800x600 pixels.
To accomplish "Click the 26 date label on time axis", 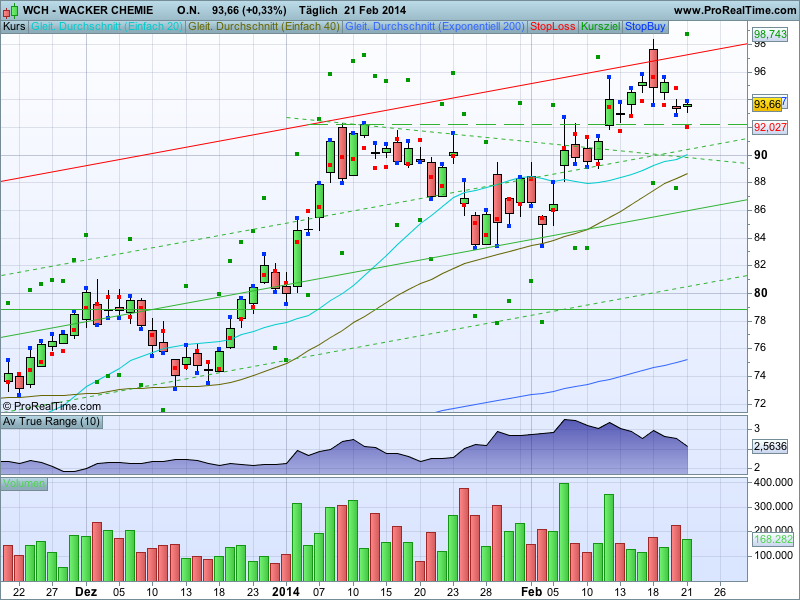I will pyautogui.click(x=720, y=592).
